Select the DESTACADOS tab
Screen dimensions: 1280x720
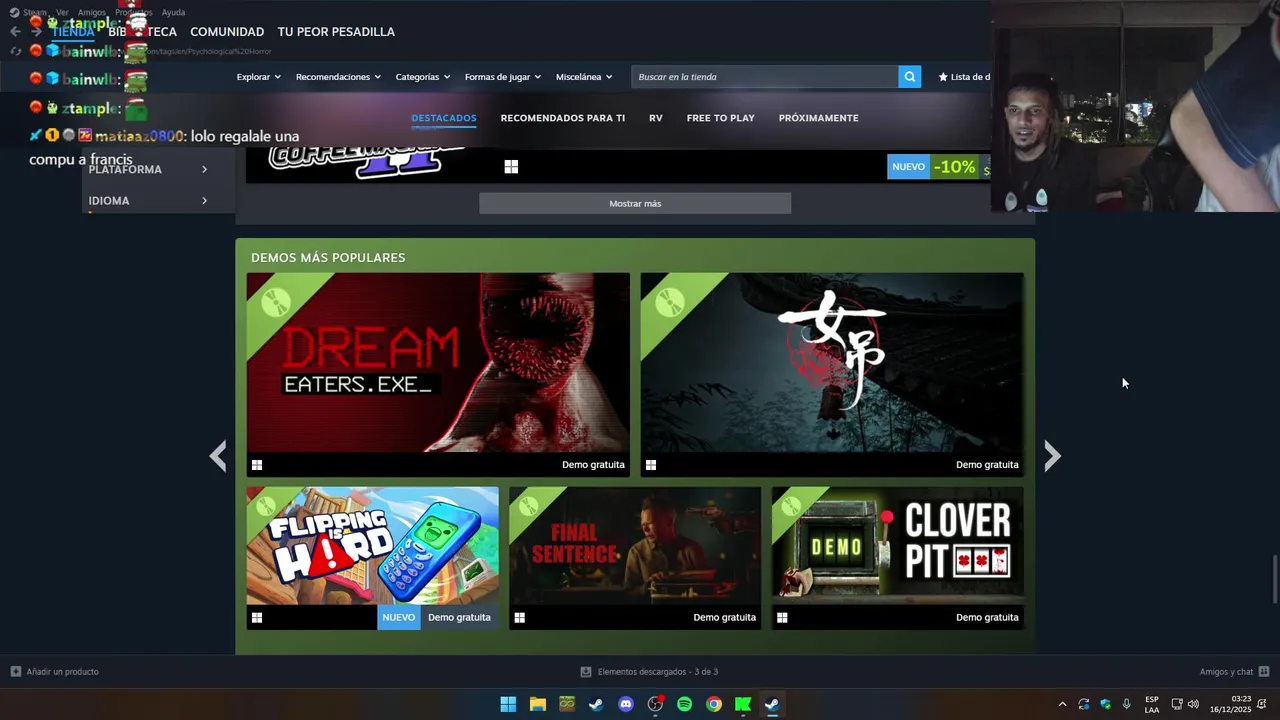[x=444, y=118]
